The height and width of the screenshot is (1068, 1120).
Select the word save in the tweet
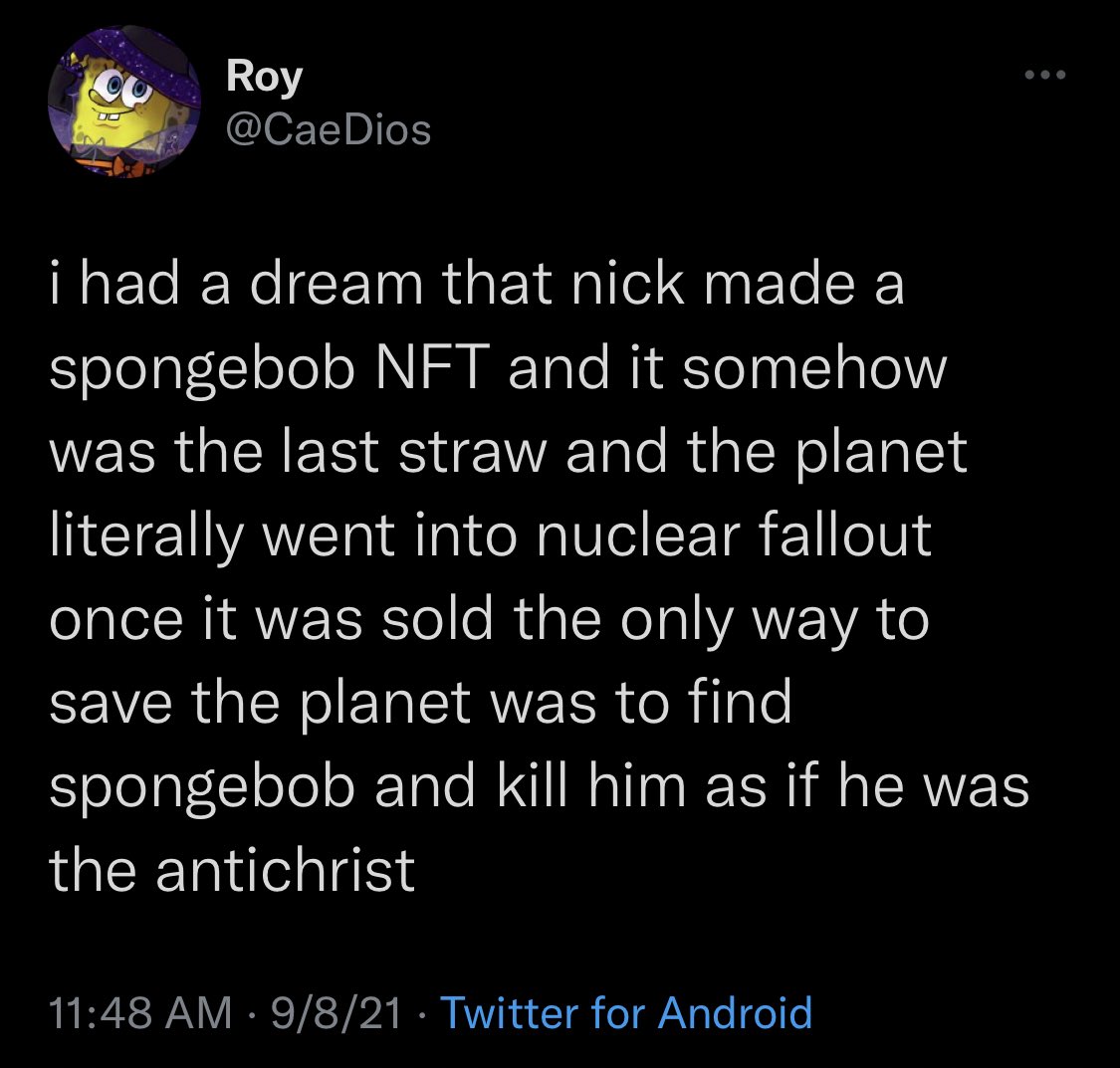tap(111, 703)
